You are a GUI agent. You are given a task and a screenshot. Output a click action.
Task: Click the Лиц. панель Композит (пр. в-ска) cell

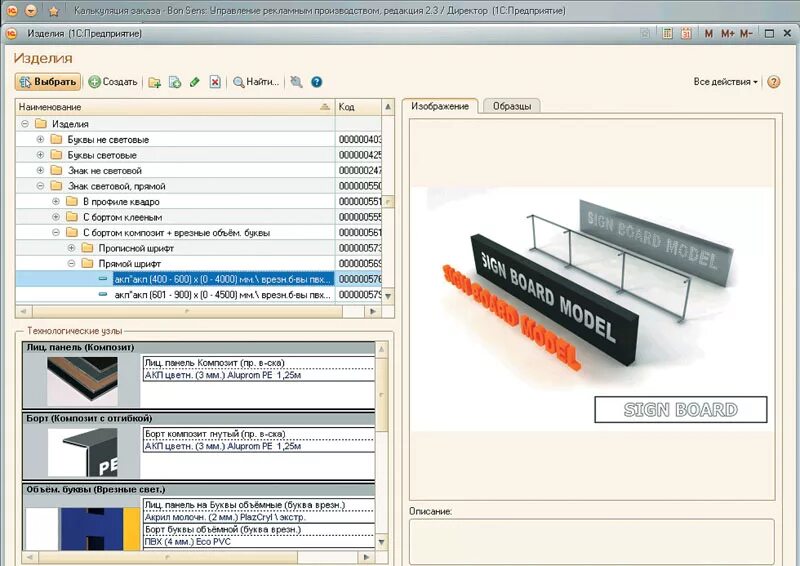click(x=259, y=363)
